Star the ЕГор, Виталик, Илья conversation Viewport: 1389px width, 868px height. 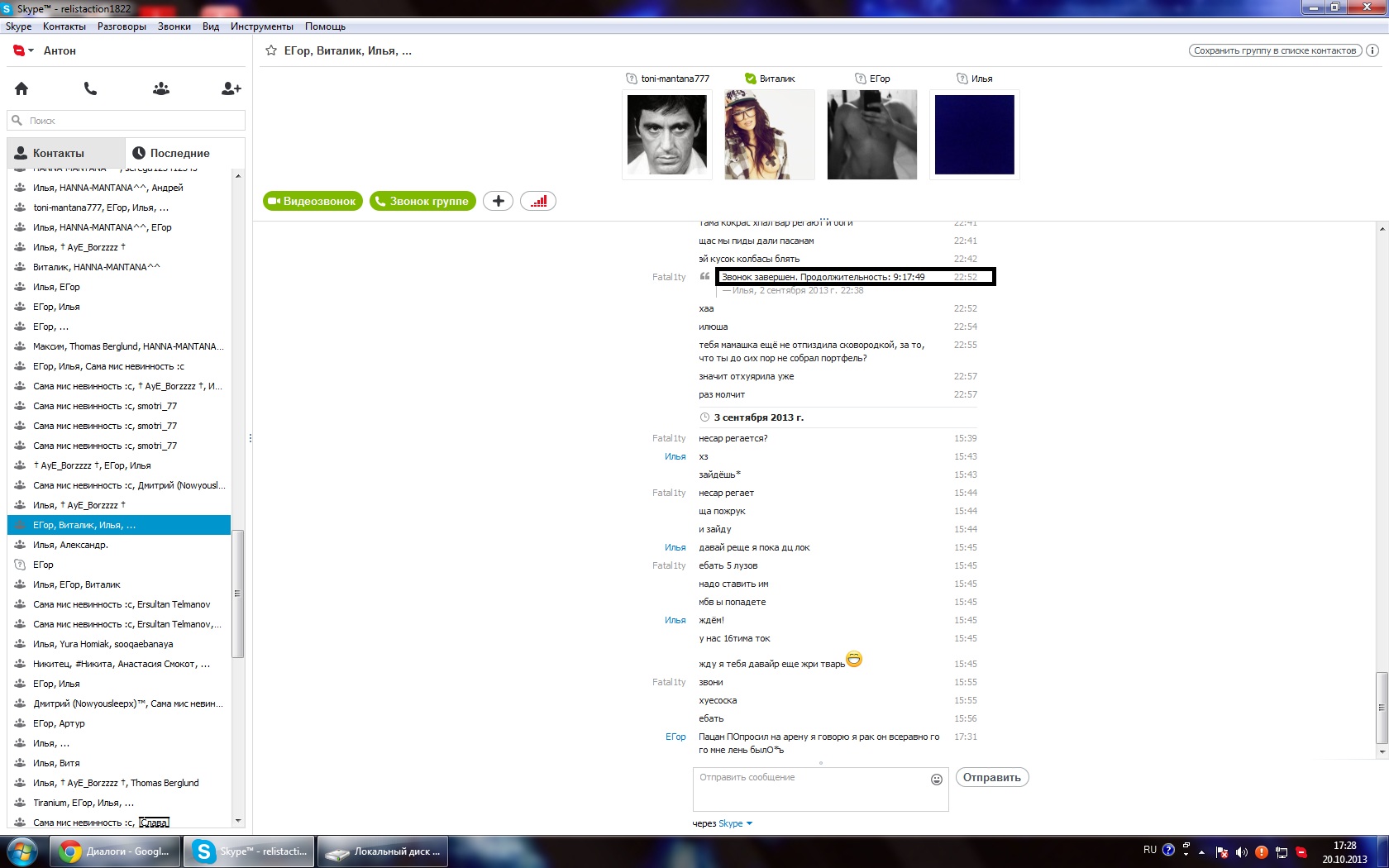click(270, 50)
